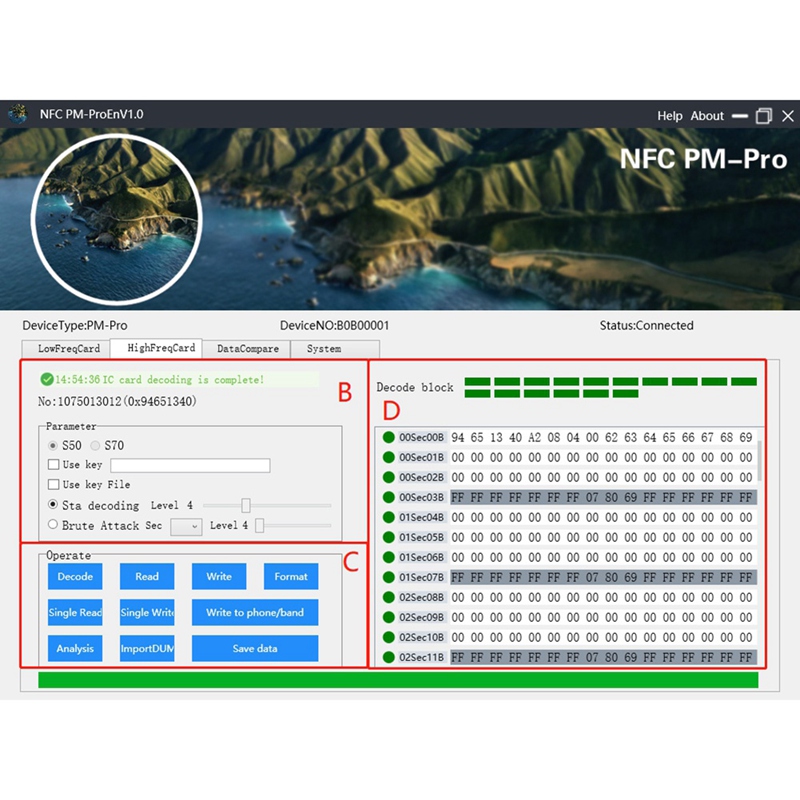The height and width of the screenshot is (800, 800).
Task: Click the Format button
Action: tap(291, 576)
